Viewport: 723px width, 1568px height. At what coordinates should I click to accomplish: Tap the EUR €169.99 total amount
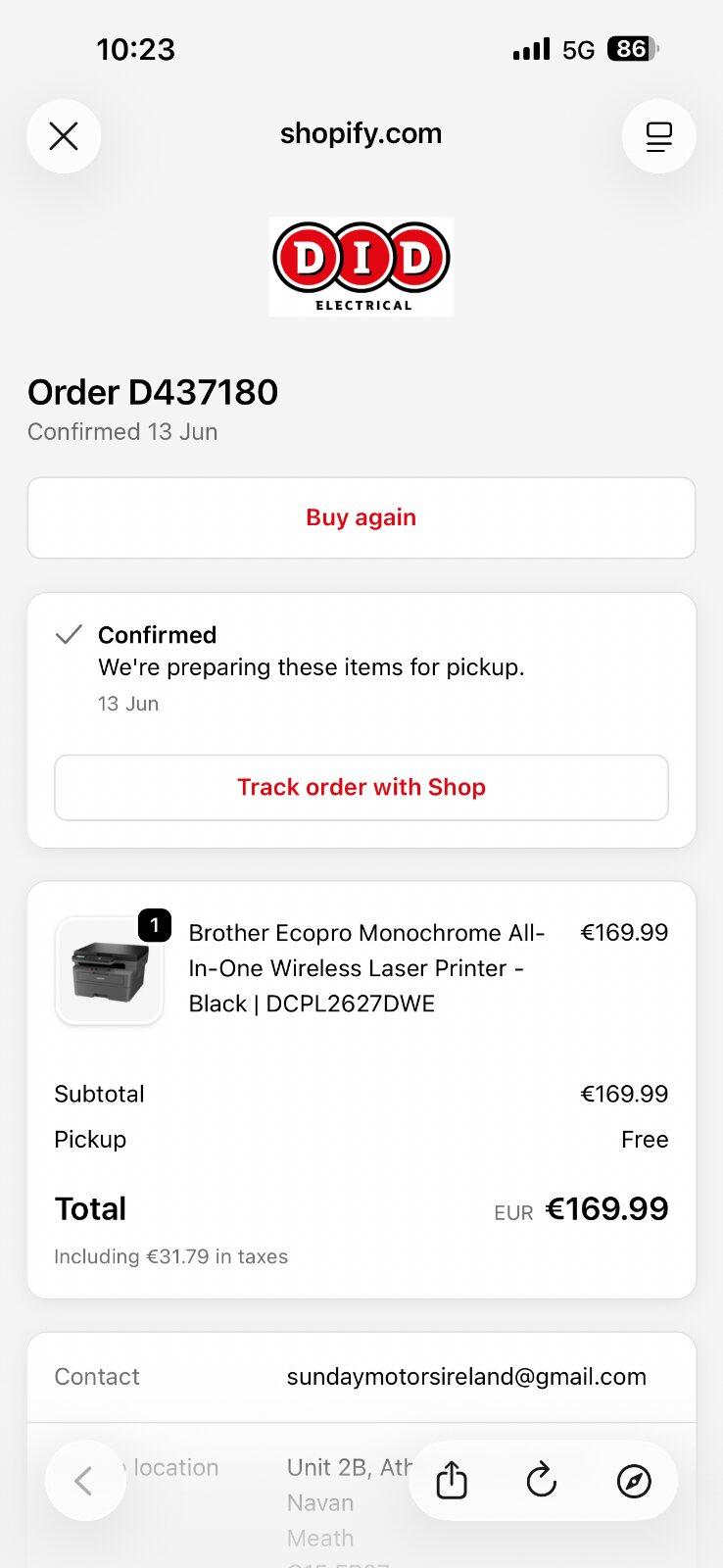pos(581,1209)
